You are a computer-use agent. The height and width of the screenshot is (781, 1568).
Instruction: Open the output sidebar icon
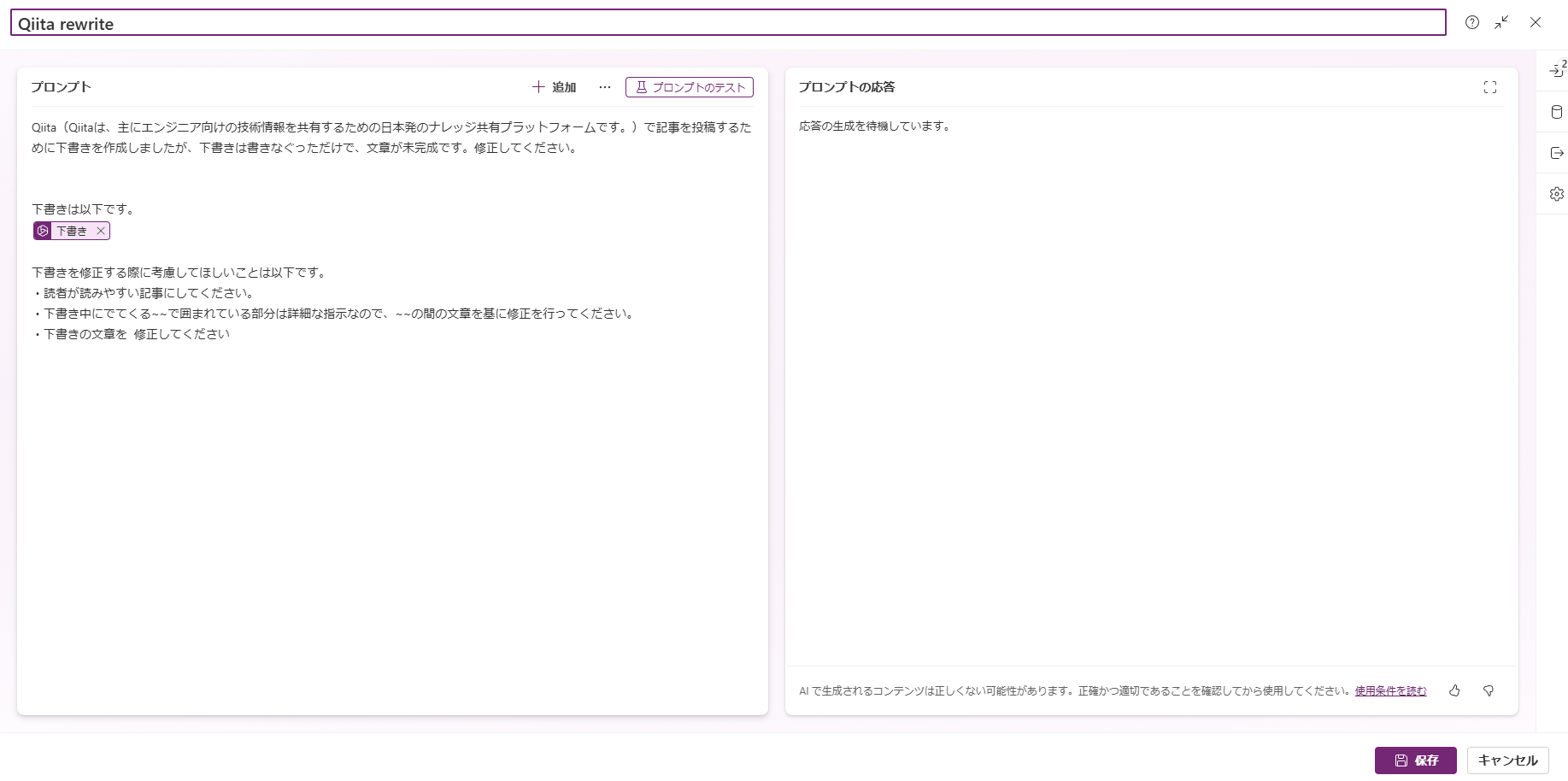1557,153
